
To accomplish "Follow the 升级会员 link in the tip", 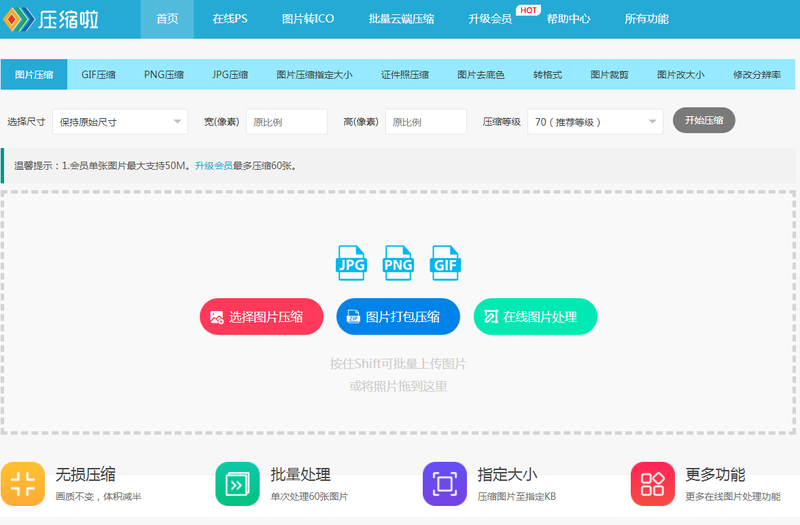I will pyautogui.click(x=214, y=165).
